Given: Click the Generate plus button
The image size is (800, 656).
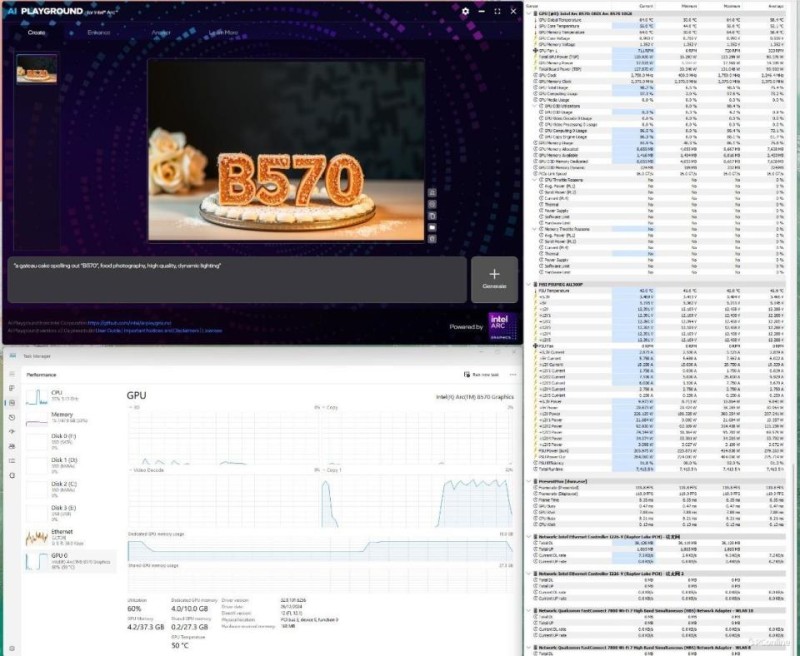Looking at the screenshot, I should 494,278.
